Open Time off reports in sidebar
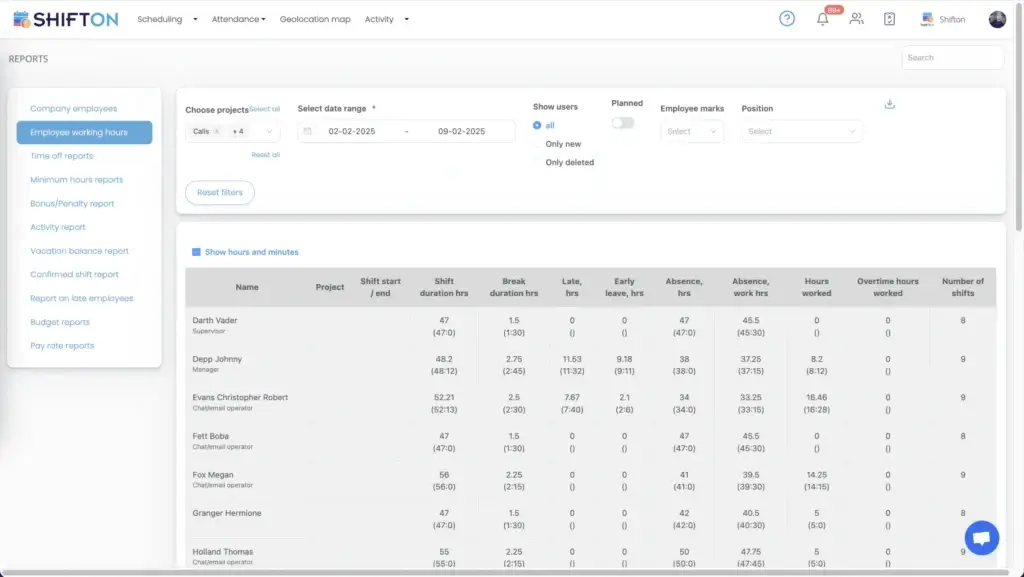Viewport: 1024px width, 577px height. pos(62,156)
